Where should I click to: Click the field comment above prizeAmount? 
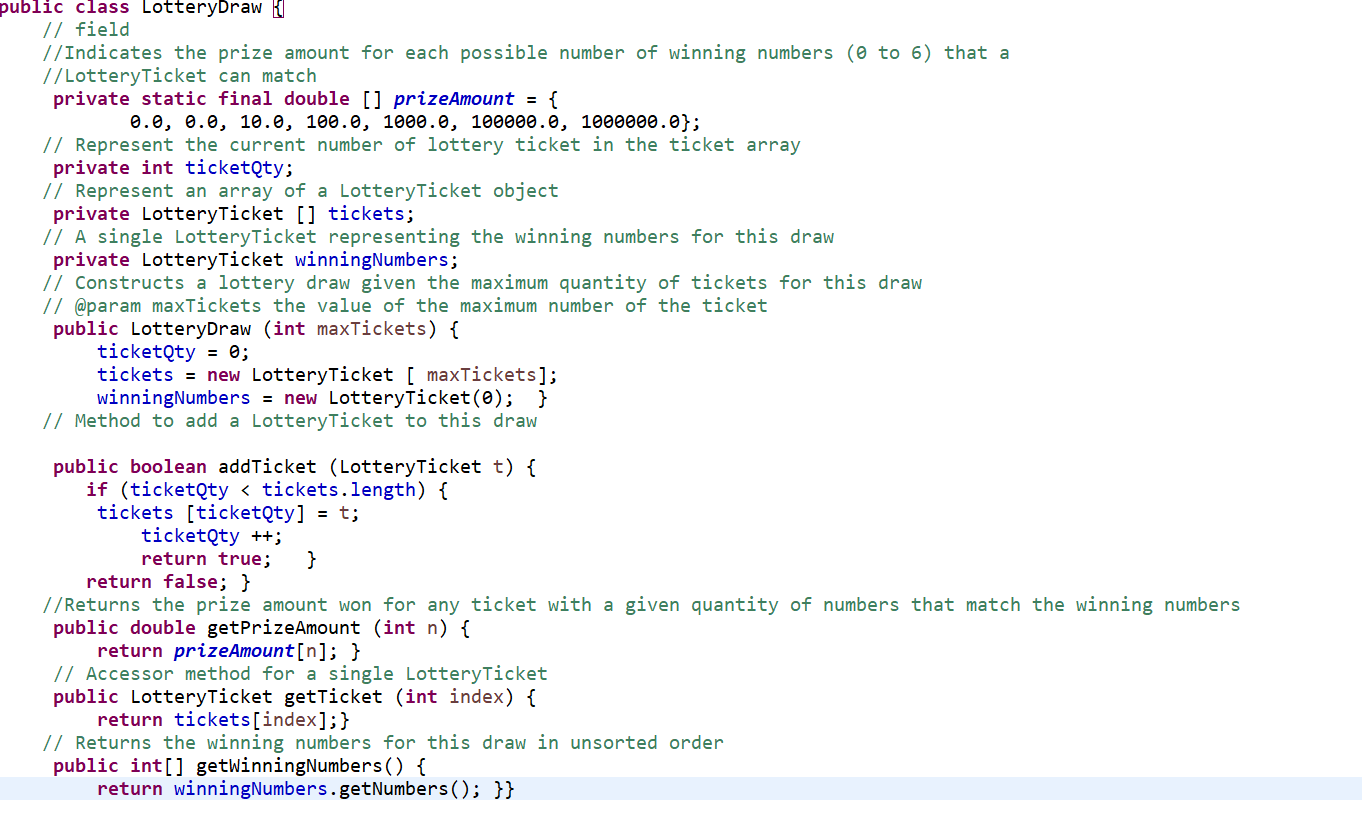coord(86,29)
